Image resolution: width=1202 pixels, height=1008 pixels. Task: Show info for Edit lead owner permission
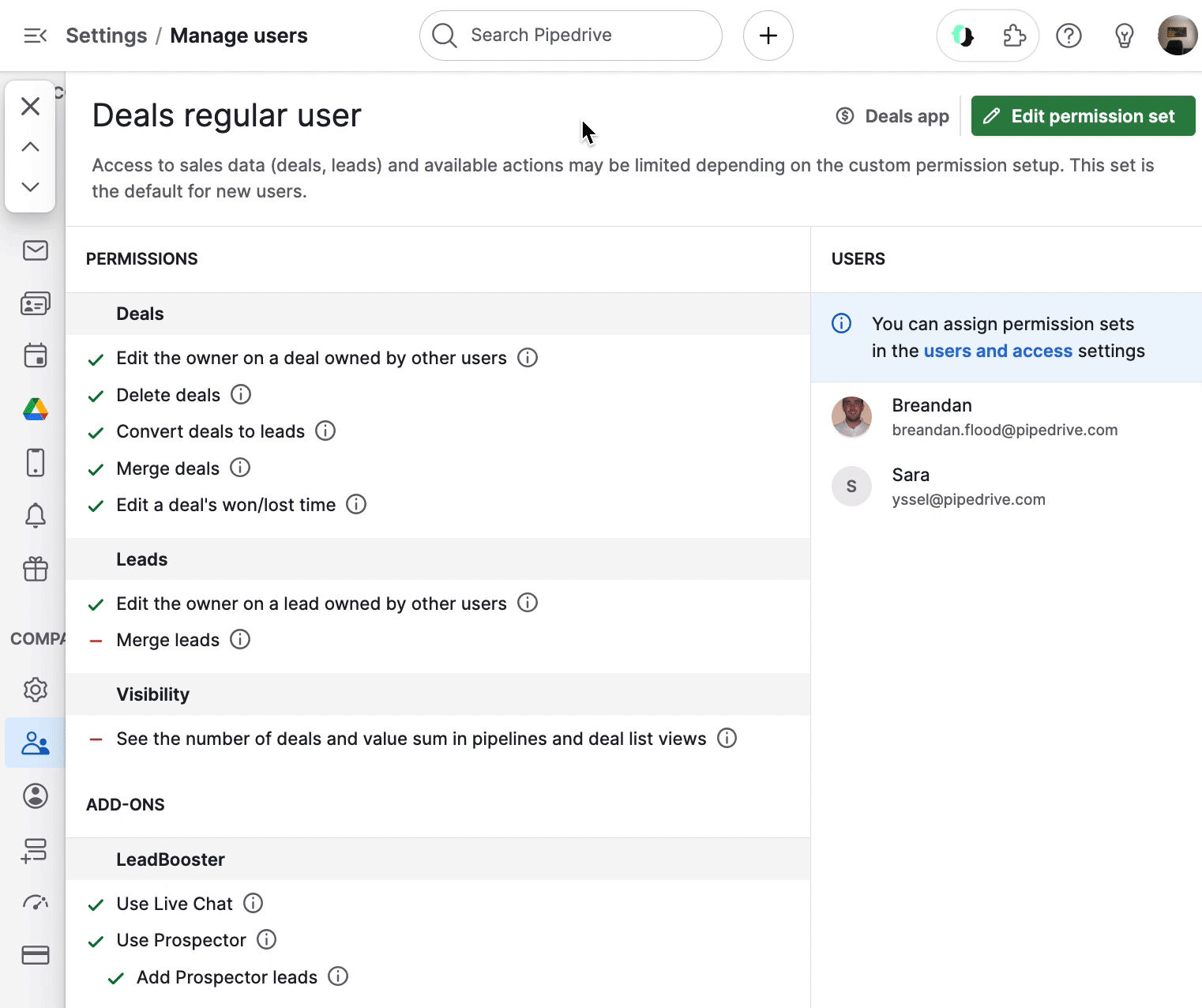(528, 603)
